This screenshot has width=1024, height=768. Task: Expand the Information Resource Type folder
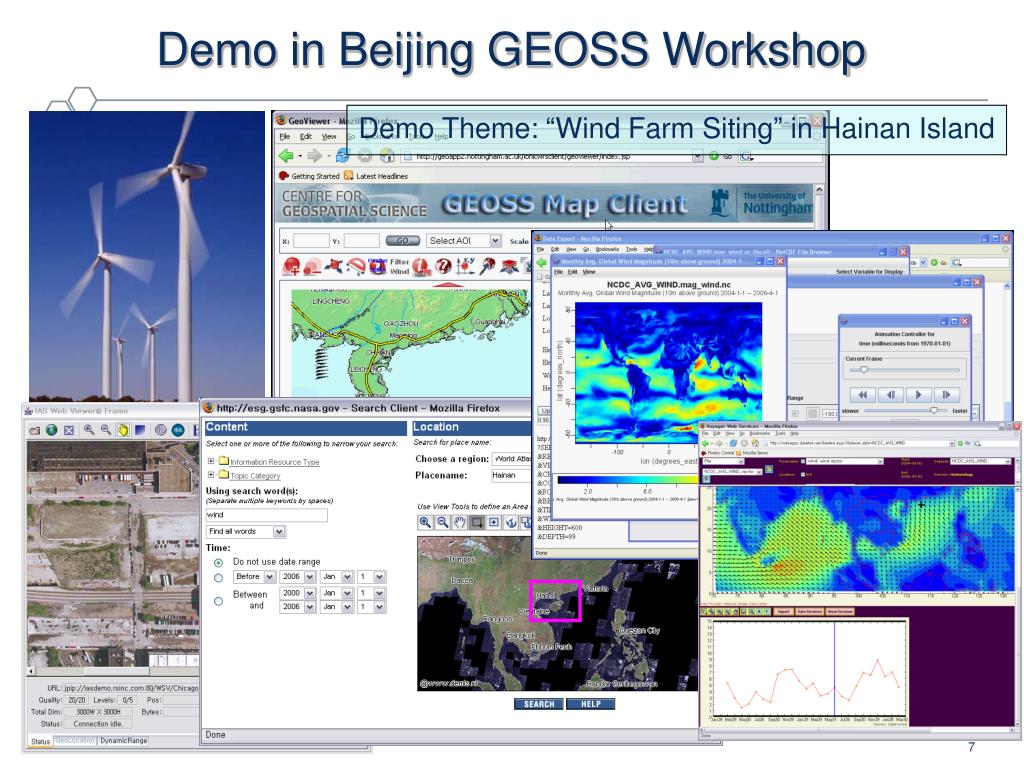pos(211,461)
